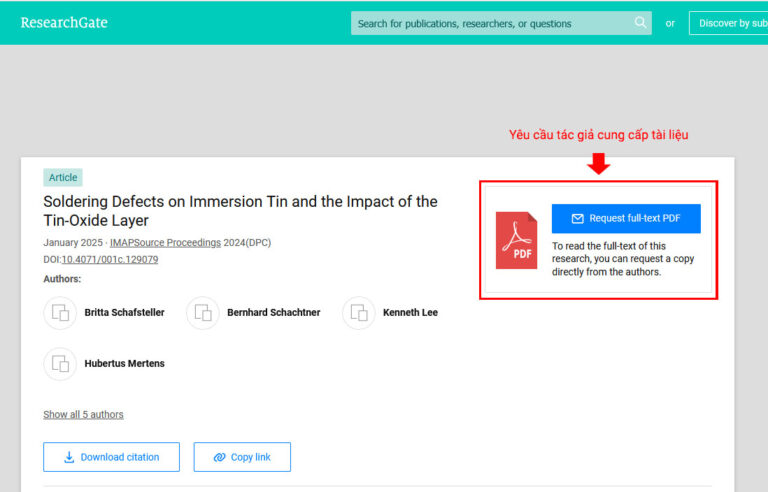Open IMAPSource Proceedings journal link
Viewport: 768px width, 492px height.
click(x=165, y=243)
